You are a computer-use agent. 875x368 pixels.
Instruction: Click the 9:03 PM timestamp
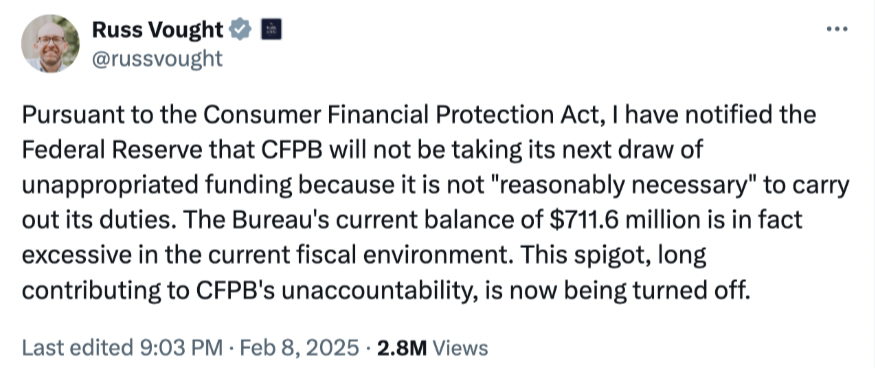[x=179, y=348]
